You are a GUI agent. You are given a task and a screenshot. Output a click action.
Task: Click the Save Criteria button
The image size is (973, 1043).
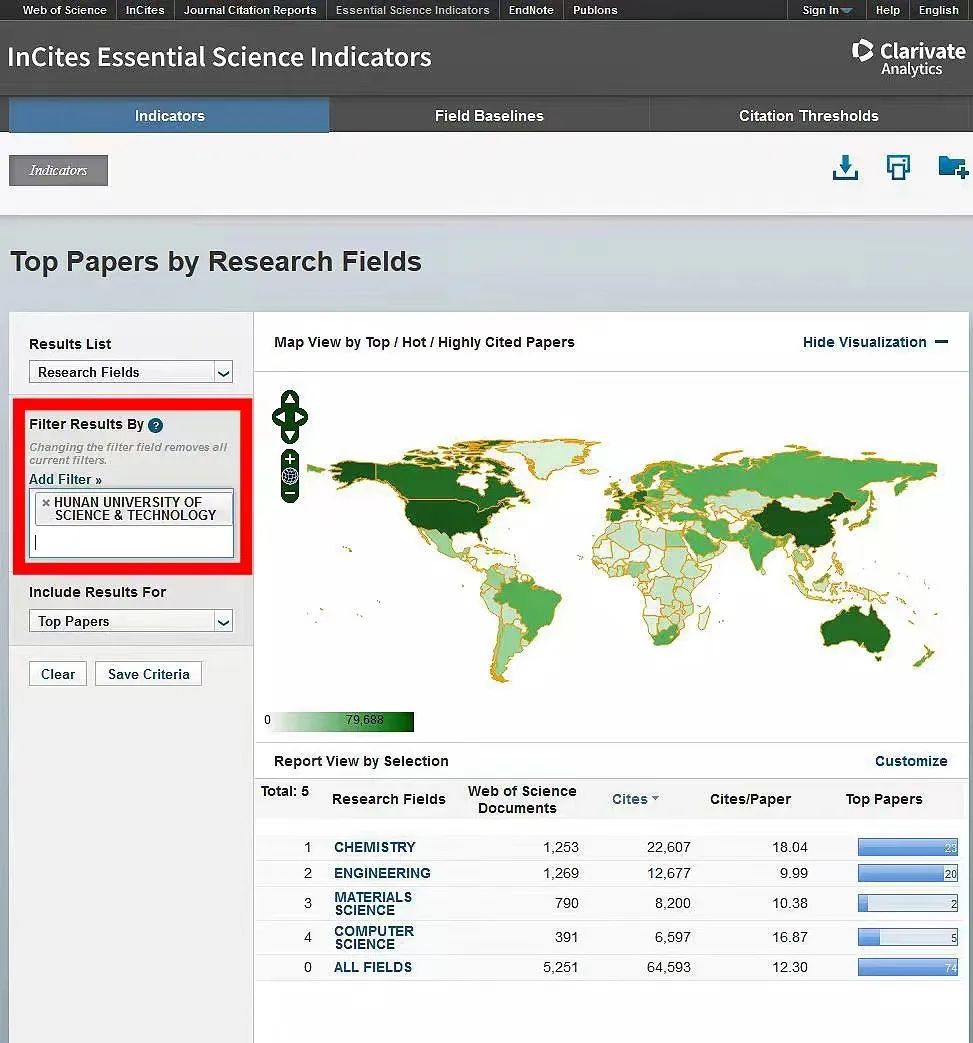(x=148, y=674)
